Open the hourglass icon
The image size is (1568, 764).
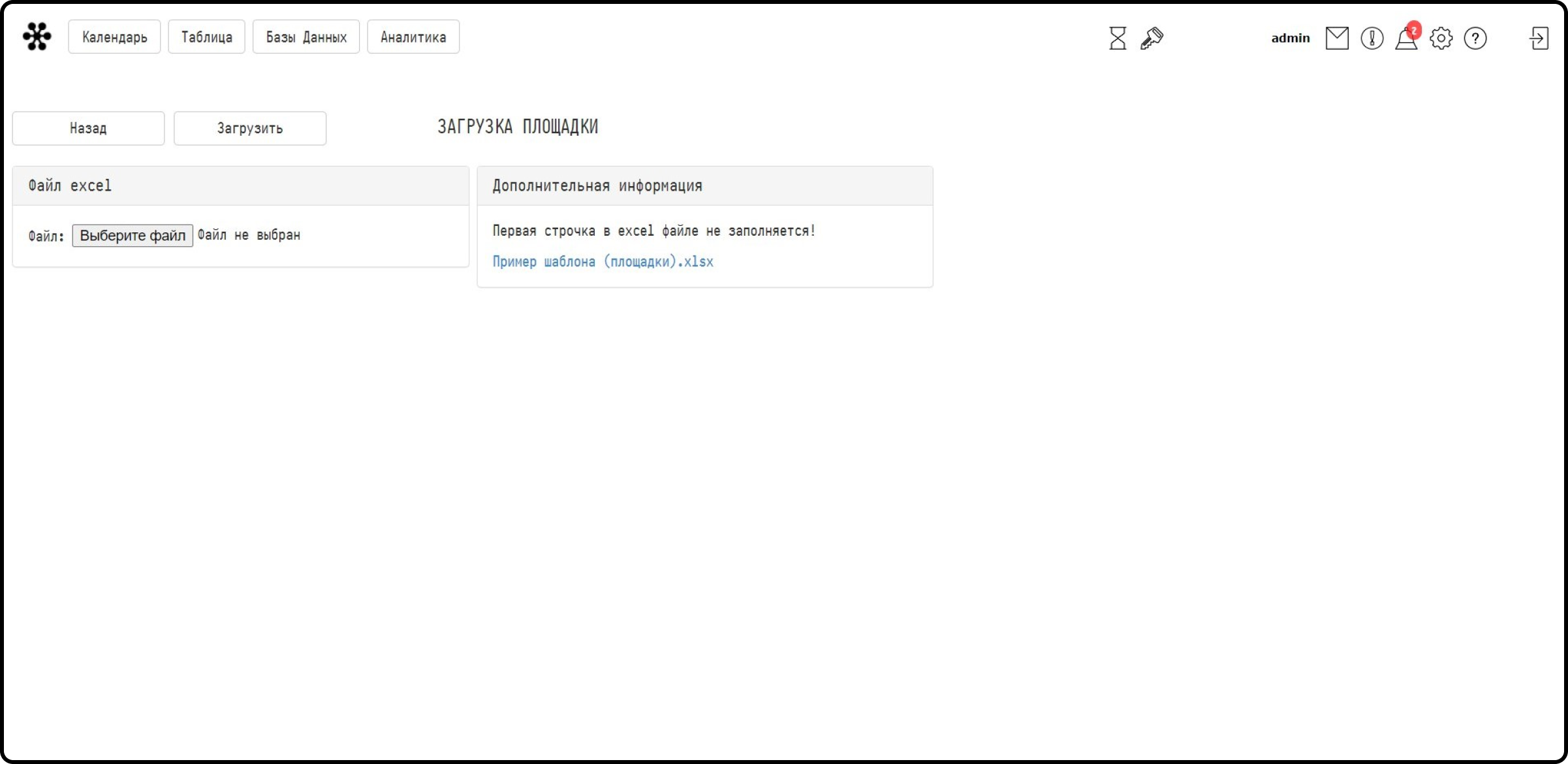[1118, 38]
